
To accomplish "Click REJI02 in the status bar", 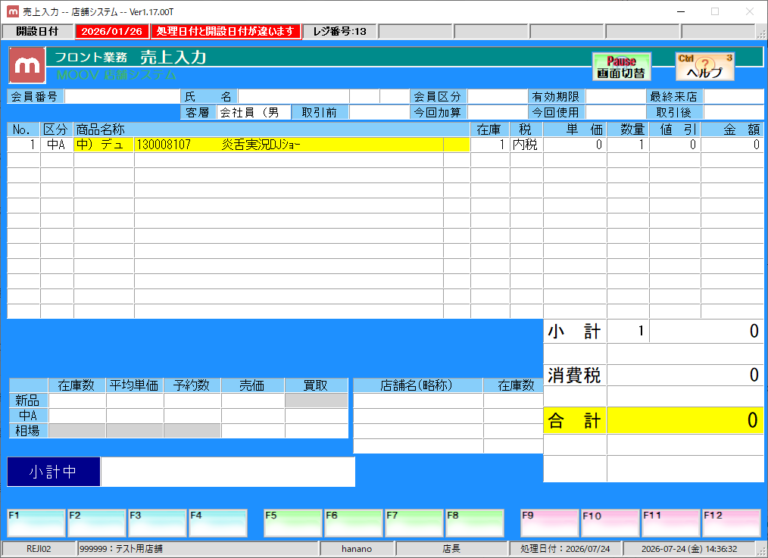I will [39, 549].
